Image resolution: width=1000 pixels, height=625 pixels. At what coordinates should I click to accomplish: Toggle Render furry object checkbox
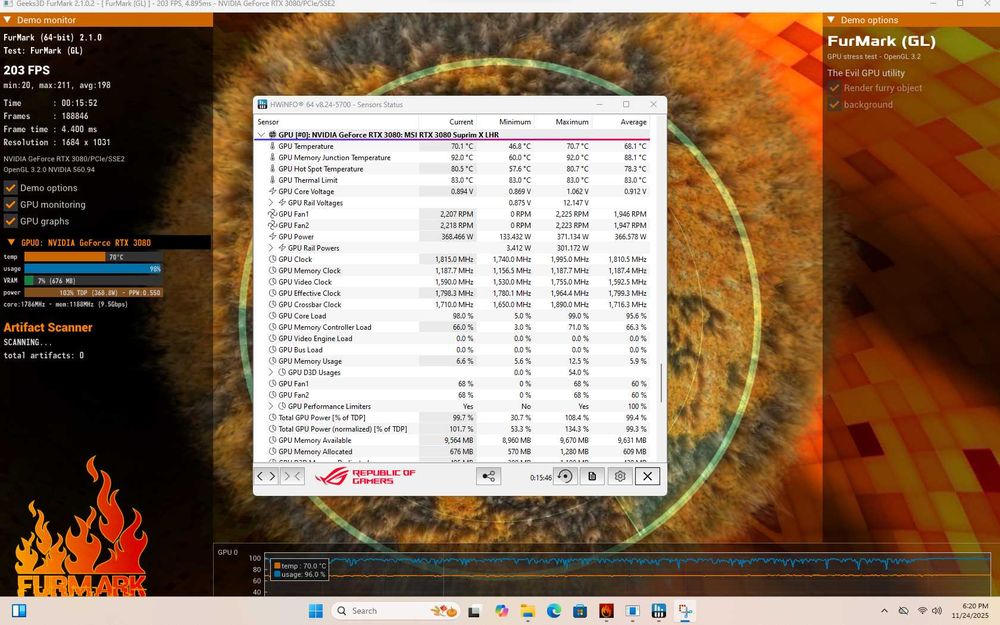(834, 88)
